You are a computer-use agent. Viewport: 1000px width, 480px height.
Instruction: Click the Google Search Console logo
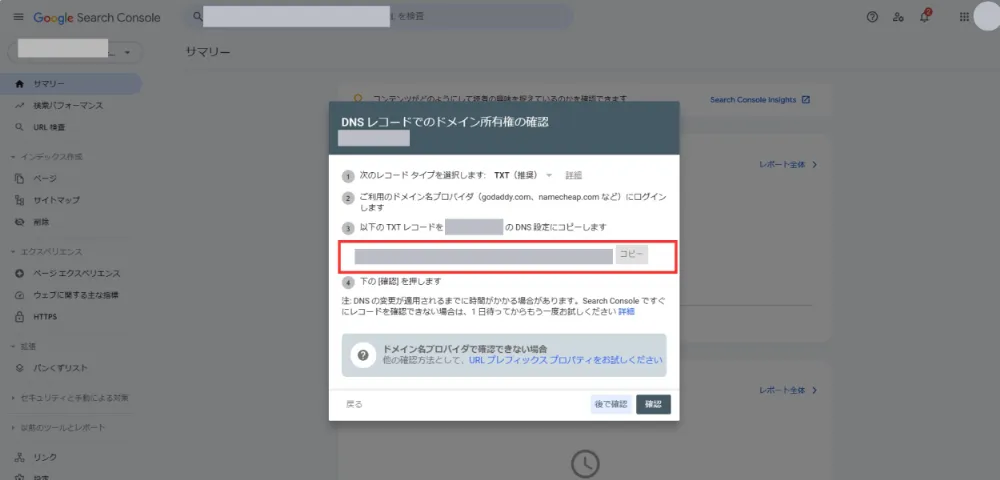coord(97,18)
